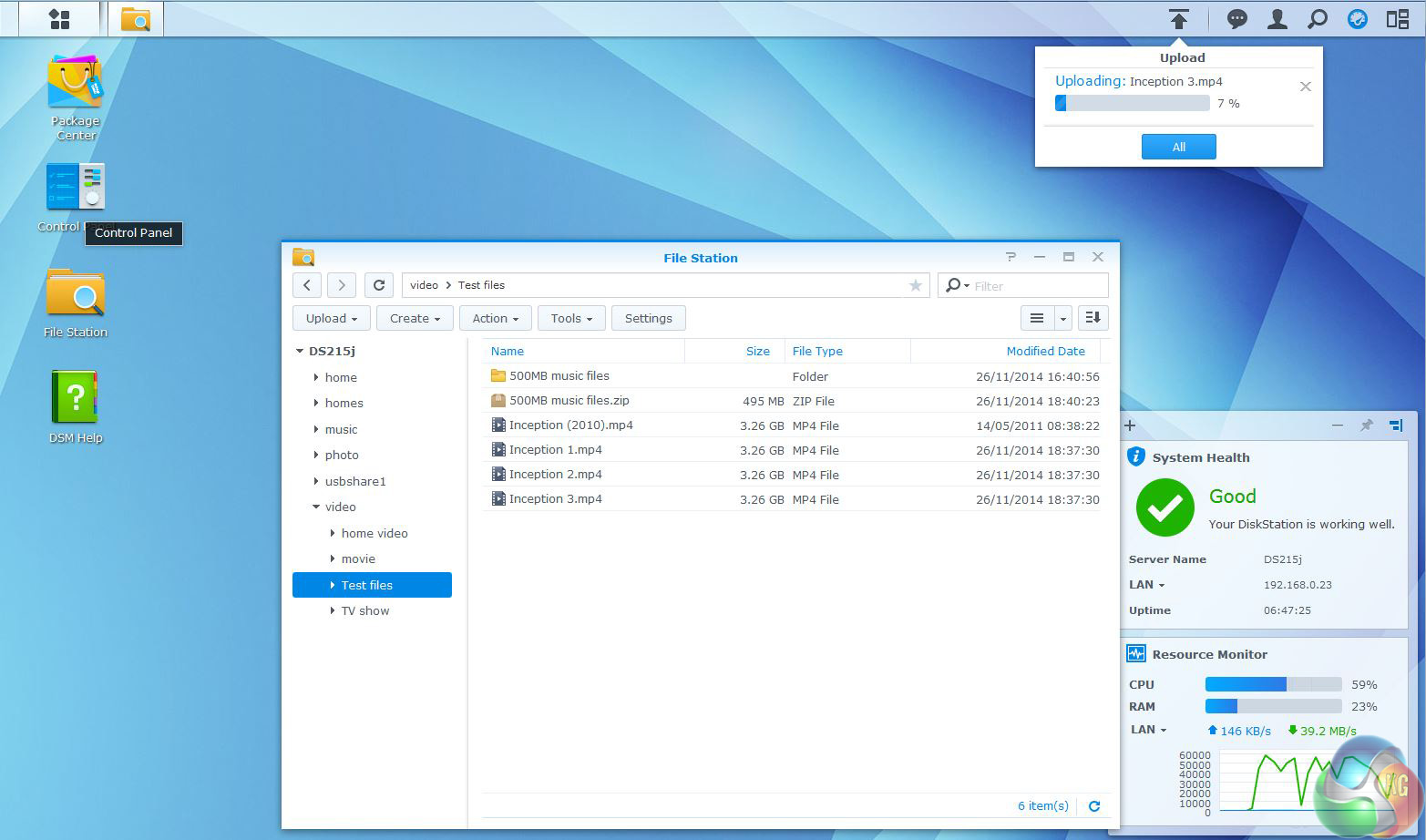Pin the widget panel
The width and height of the screenshot is (1426, 840).
point(1366,425)
